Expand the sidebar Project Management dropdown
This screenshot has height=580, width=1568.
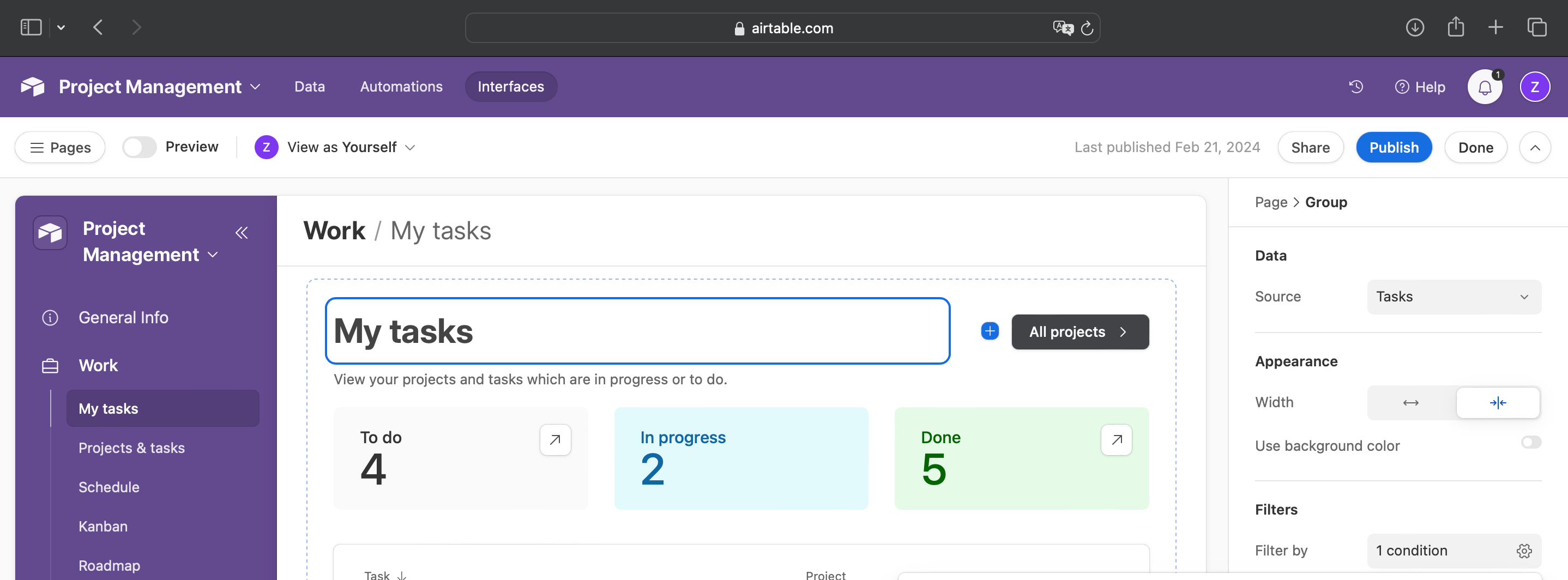(x=213, y=255)
